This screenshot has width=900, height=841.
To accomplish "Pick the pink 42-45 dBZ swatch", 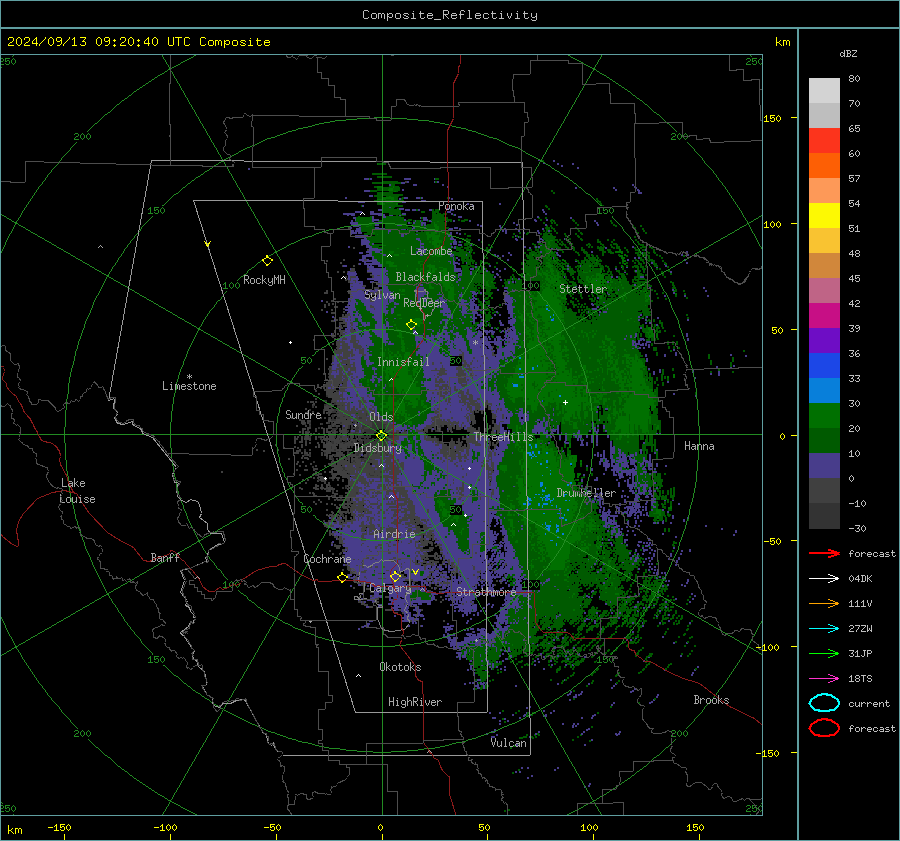I will (824, 291).
